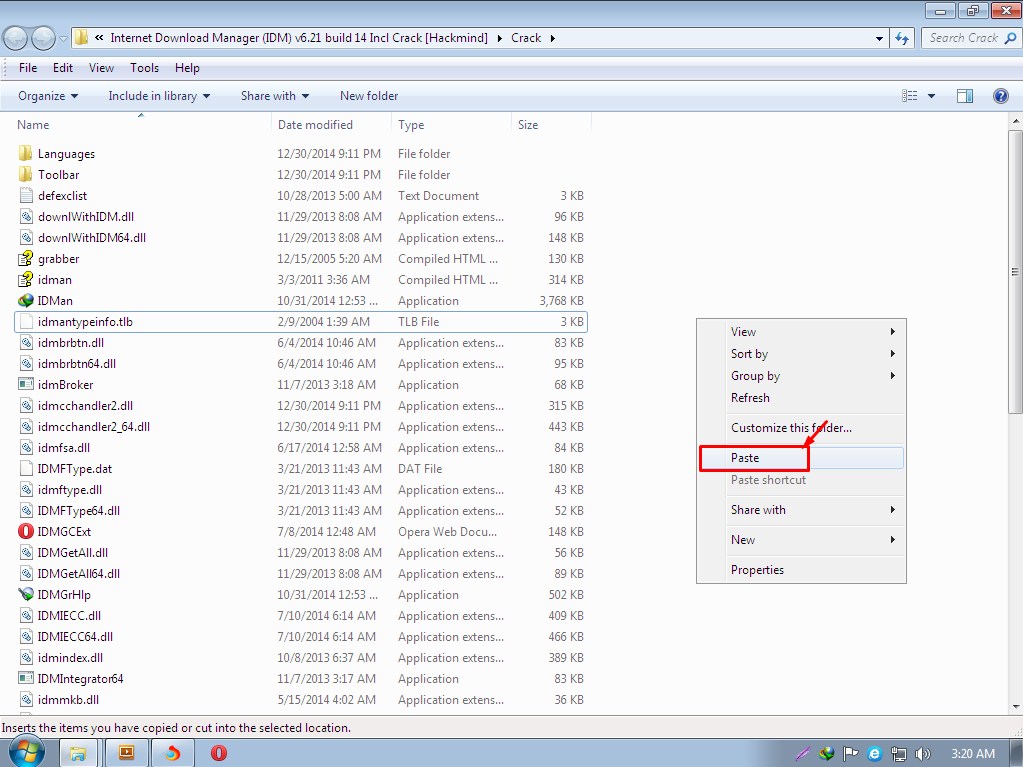
Task: Sort by the Name column header
Action: coord(141,125)
